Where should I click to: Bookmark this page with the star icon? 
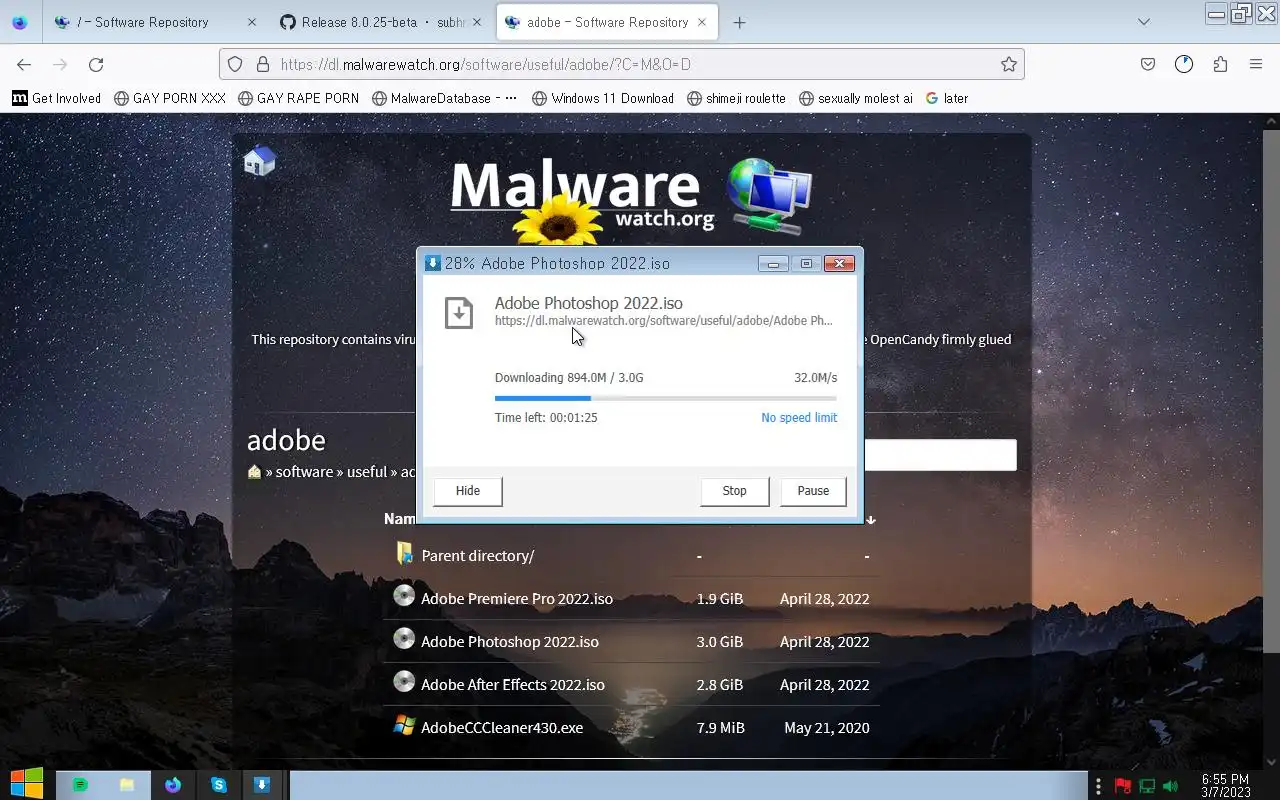click(x=1009, y=64)
